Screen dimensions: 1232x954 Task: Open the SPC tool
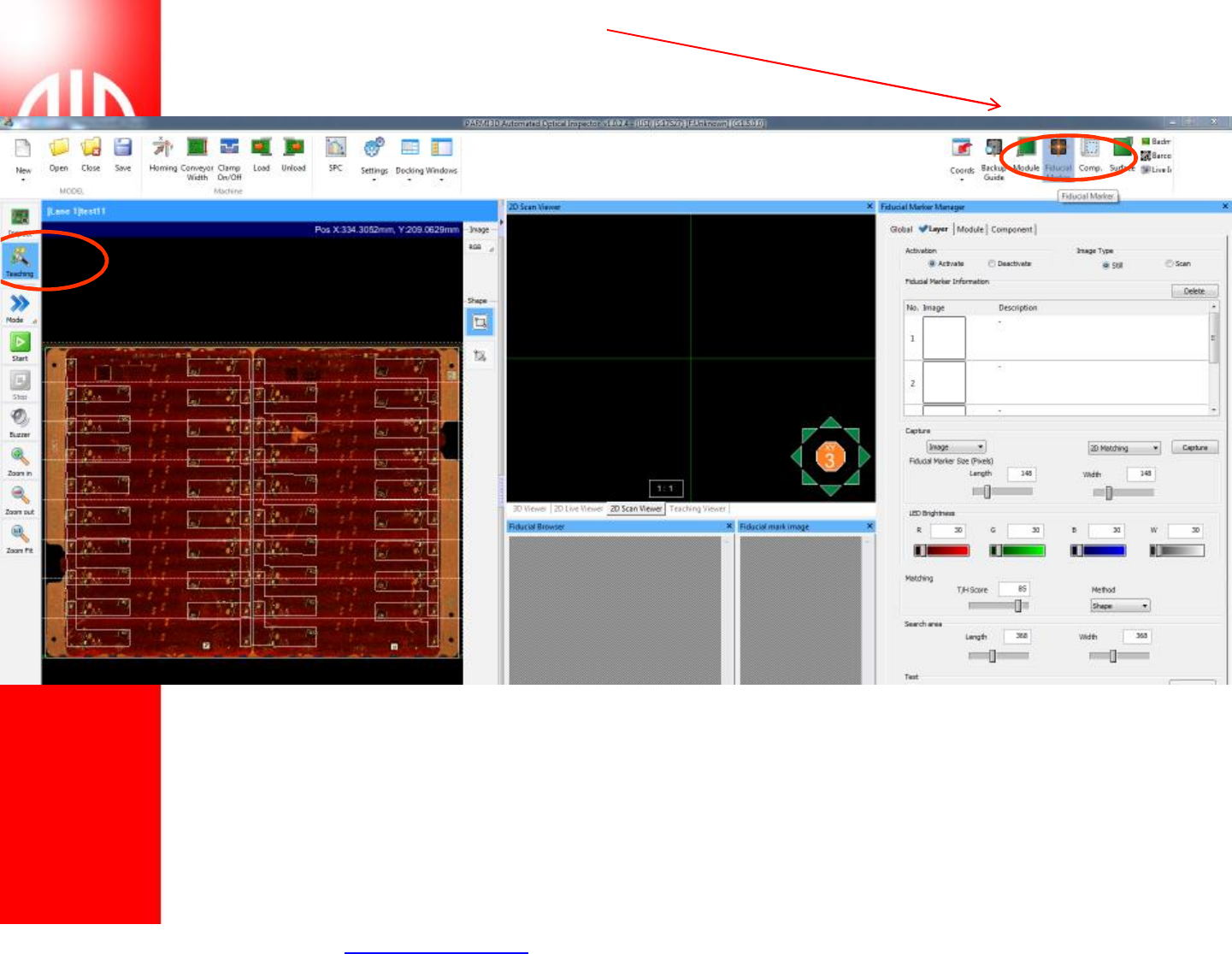[x=336, y=149]
